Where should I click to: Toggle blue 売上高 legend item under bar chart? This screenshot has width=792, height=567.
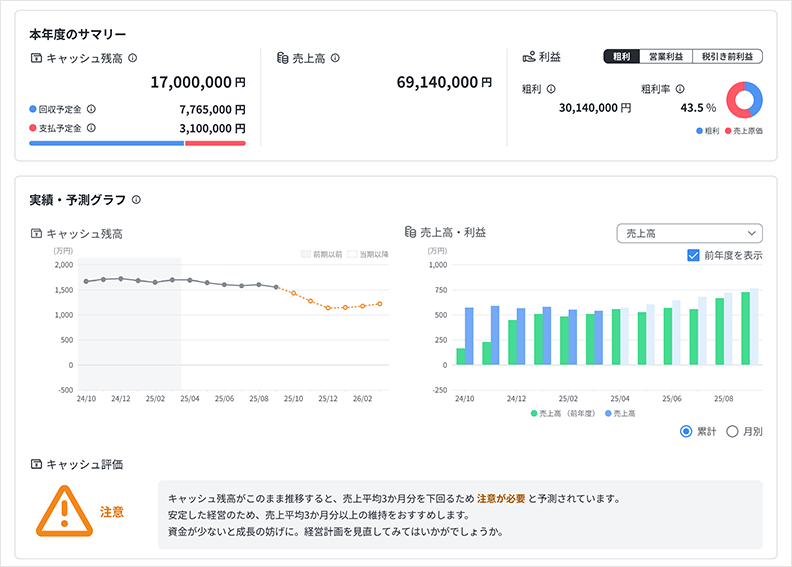[x=620, y=414]
